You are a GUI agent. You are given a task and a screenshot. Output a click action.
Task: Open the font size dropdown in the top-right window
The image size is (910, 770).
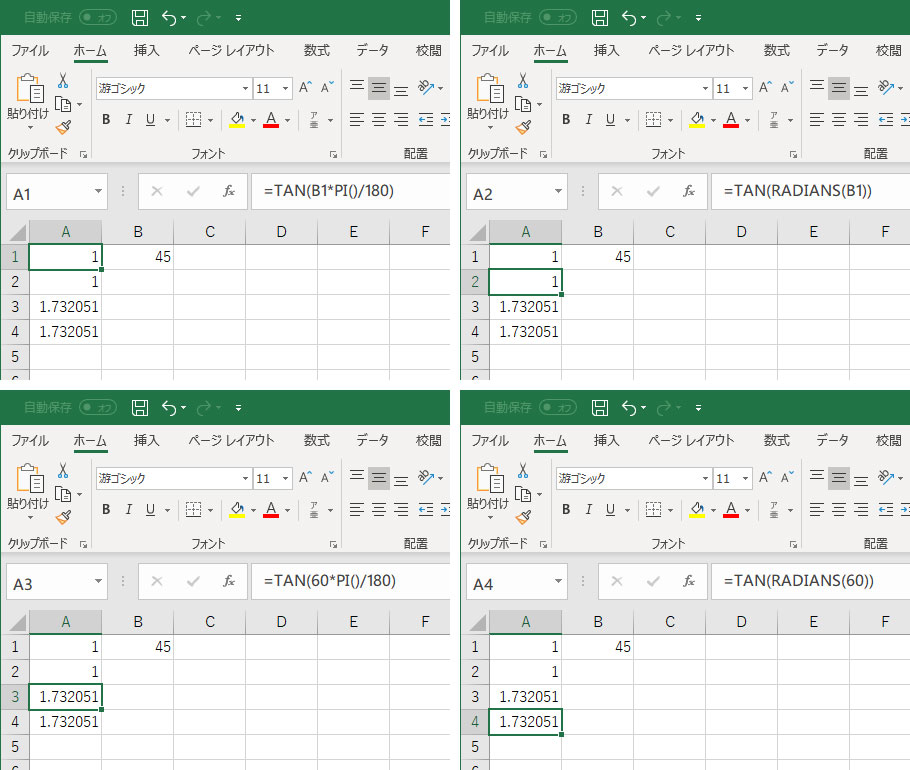click(745, 88)
